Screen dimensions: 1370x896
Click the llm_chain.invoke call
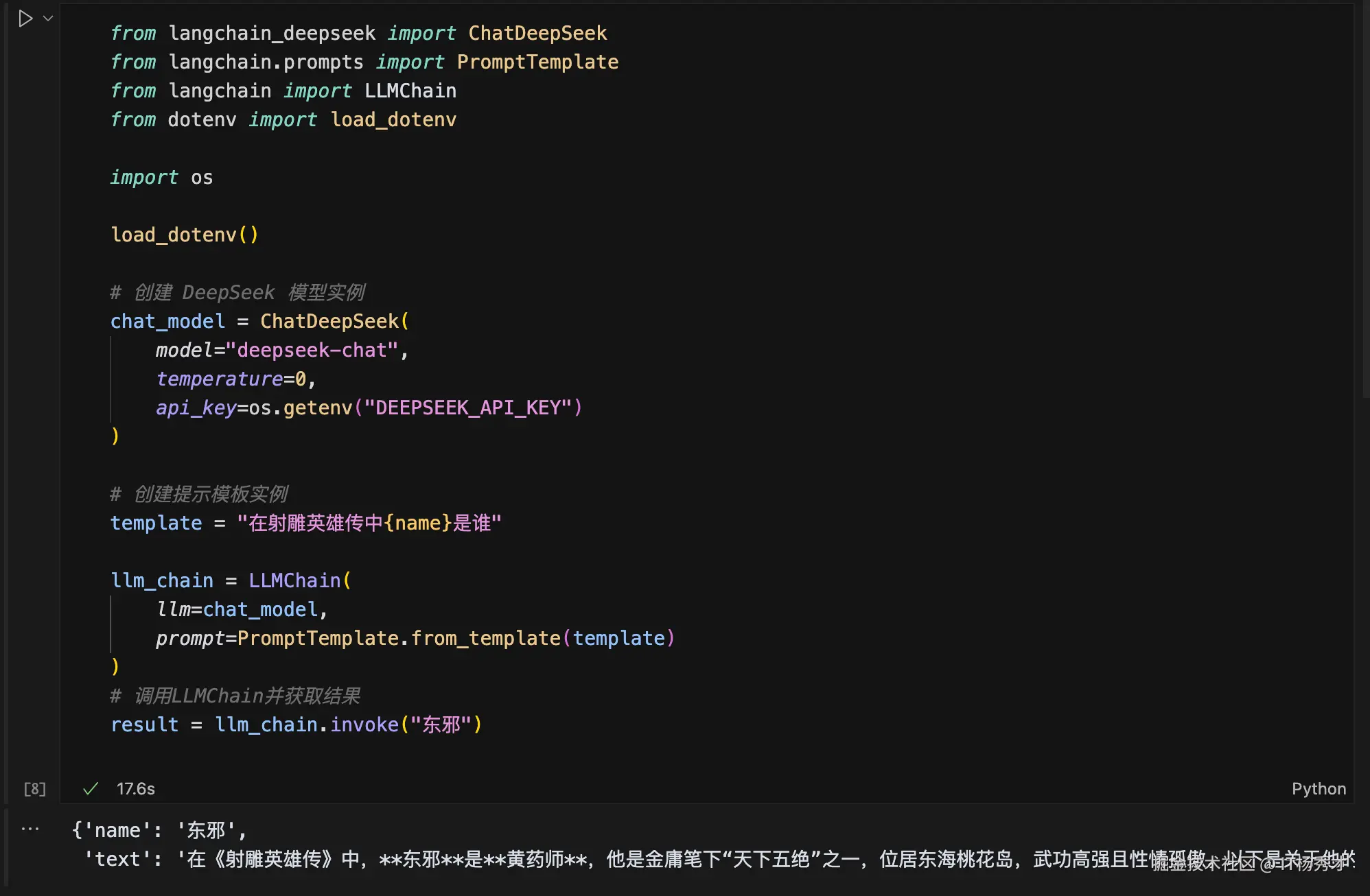pos(306,724)
